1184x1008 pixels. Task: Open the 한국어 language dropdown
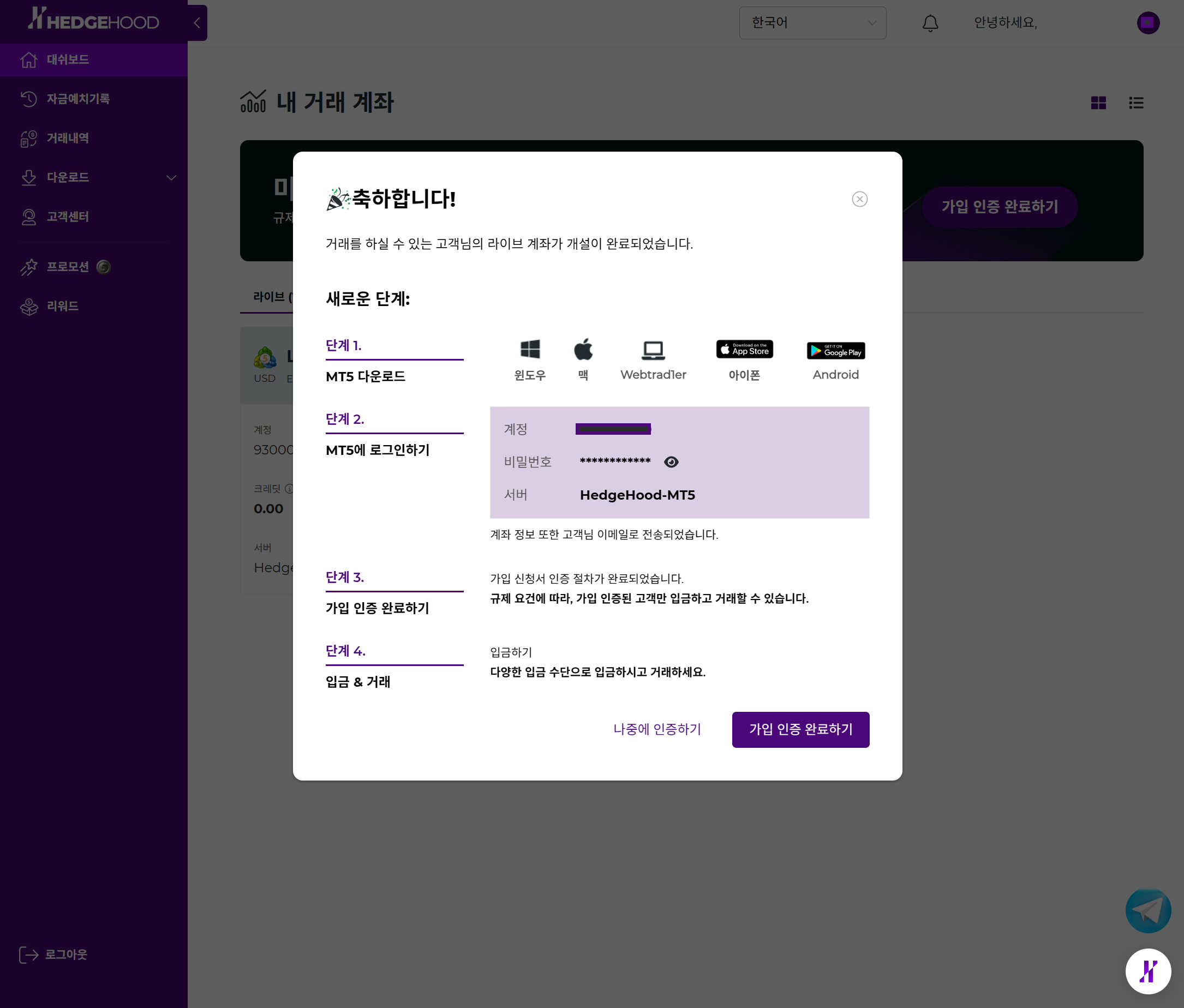pyautogui.click(x=812, y=23)
